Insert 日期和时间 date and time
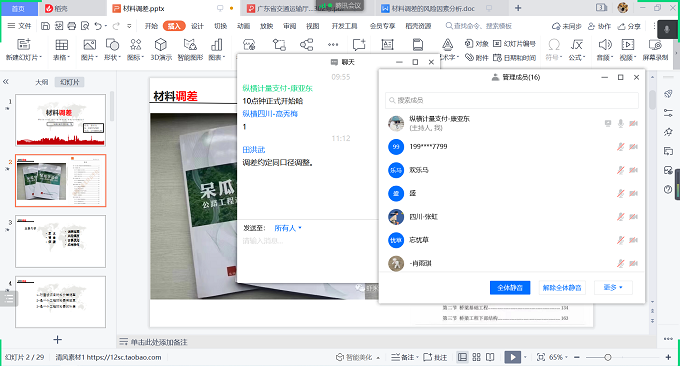680x366 pixels. click(x=514, y=57)
